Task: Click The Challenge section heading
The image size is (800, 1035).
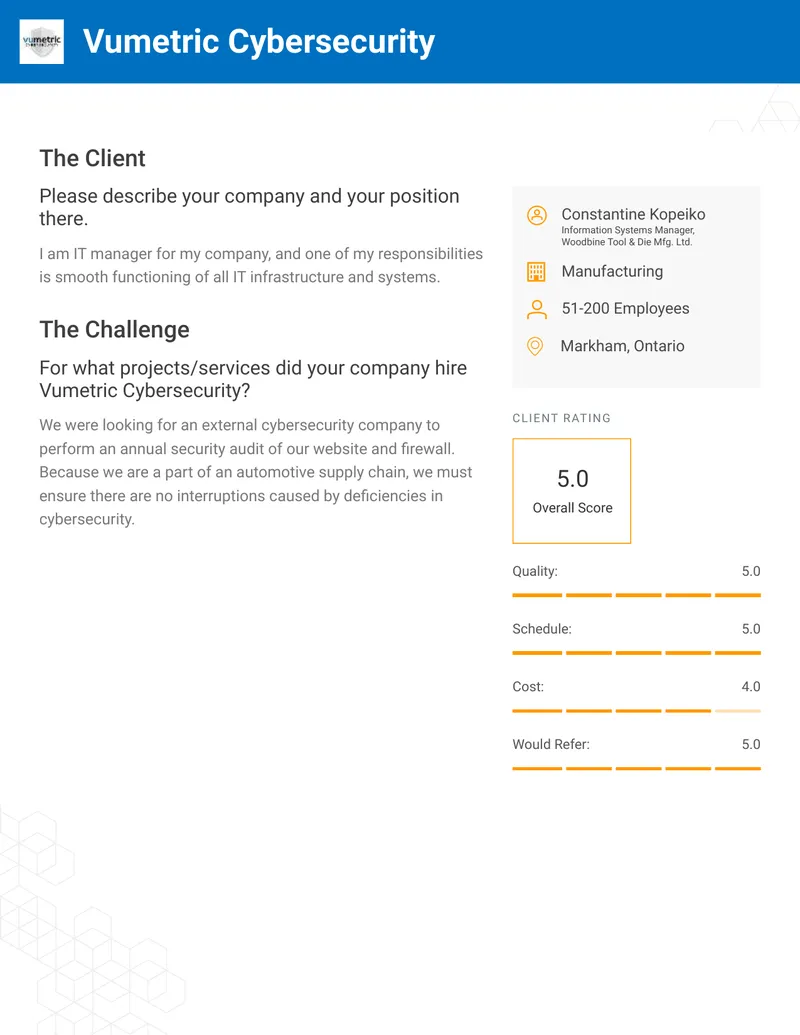Action: click(114, 329)
